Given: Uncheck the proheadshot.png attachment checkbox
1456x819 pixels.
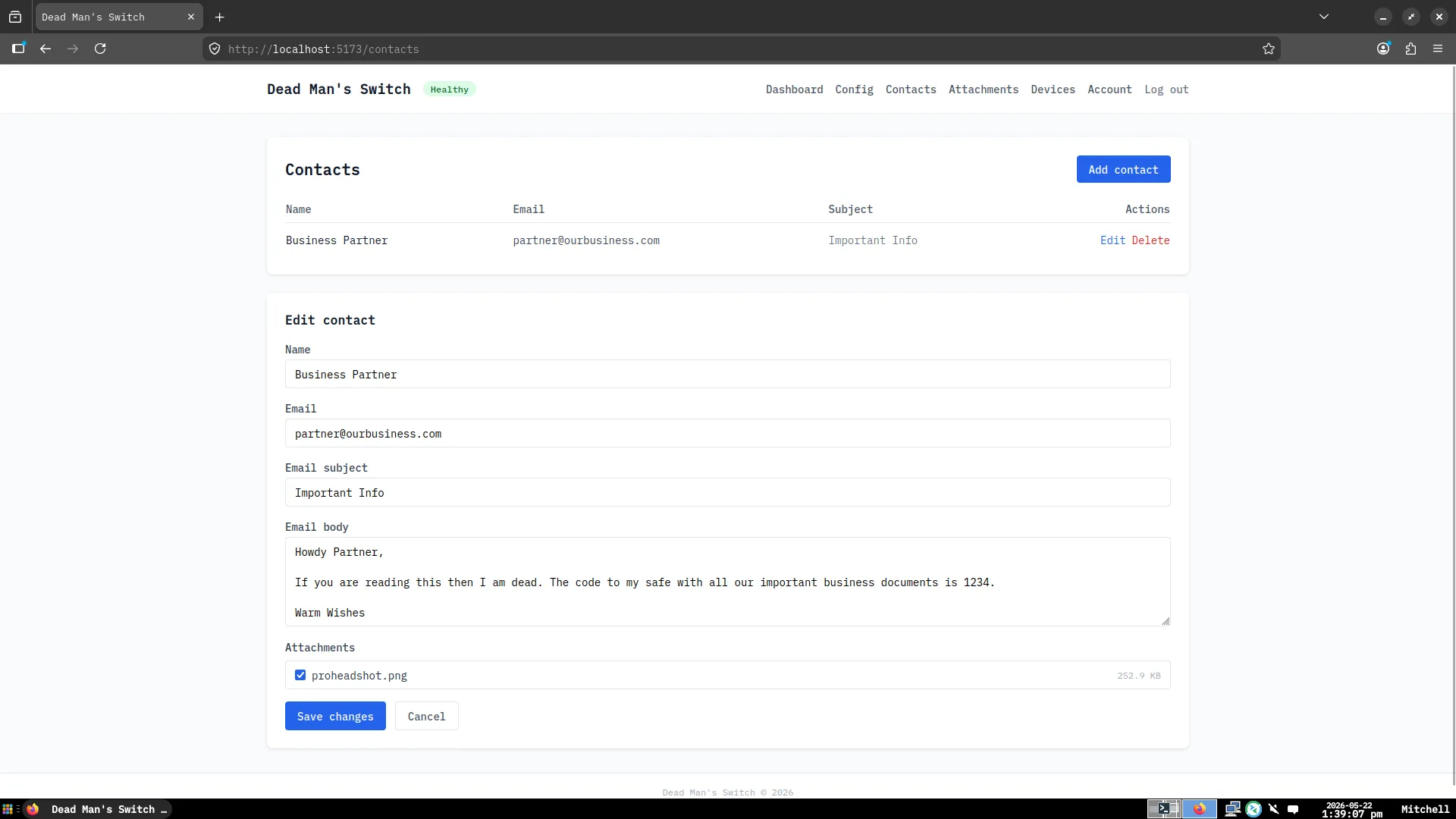Looking at the screenshot, I should point(300,675).
